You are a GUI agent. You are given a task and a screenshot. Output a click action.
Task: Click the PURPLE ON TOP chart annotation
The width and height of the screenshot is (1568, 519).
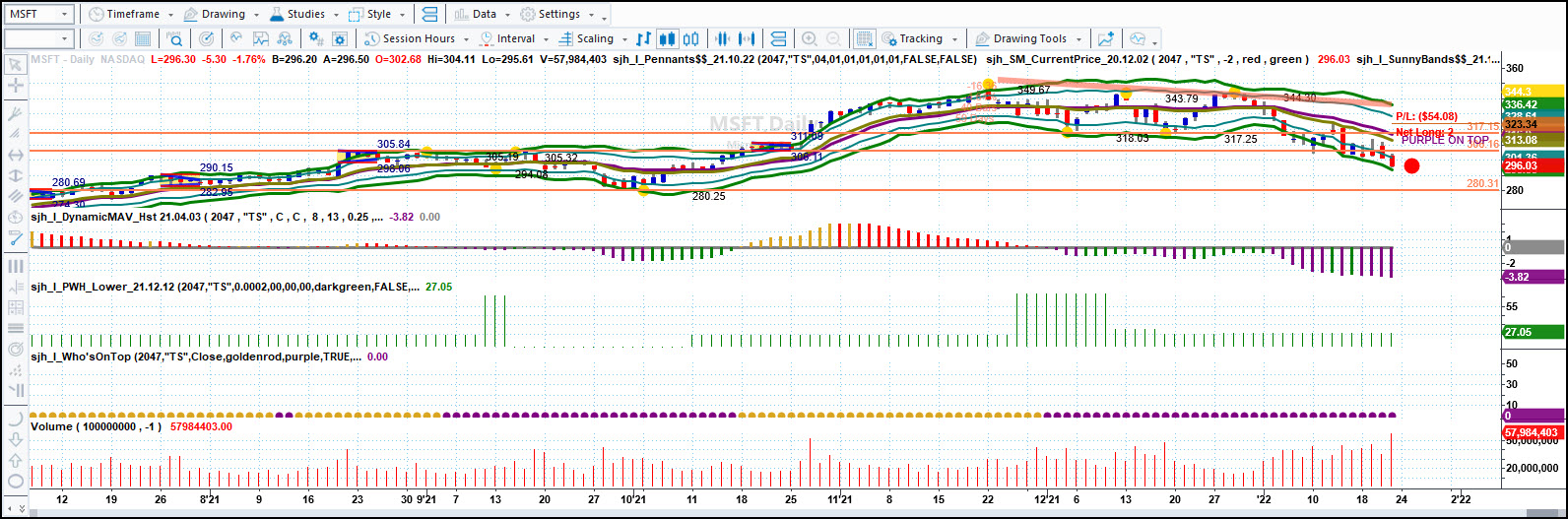1445,141
